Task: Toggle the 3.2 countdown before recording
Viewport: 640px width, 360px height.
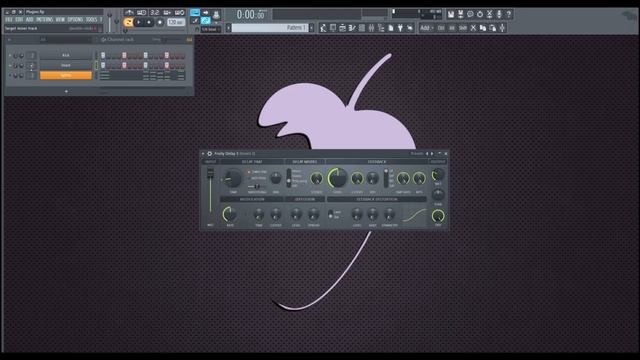Action: tap(155, 13)
